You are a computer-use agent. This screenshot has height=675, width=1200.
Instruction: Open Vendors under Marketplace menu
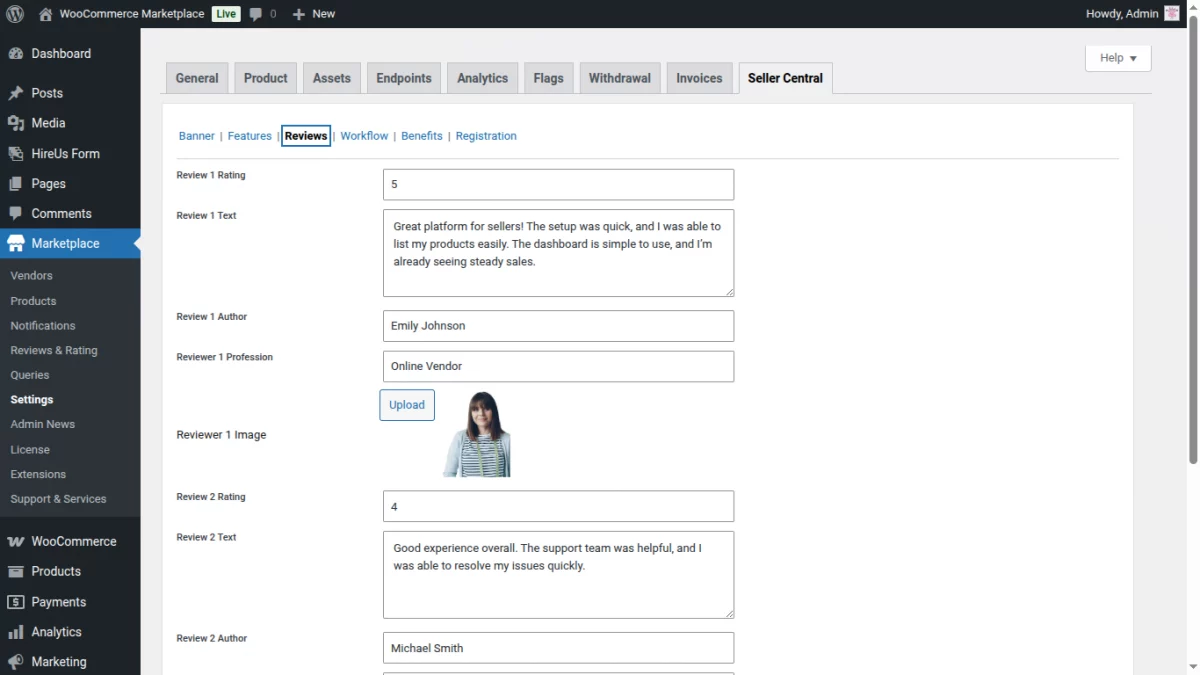click(x=31, y=276)
